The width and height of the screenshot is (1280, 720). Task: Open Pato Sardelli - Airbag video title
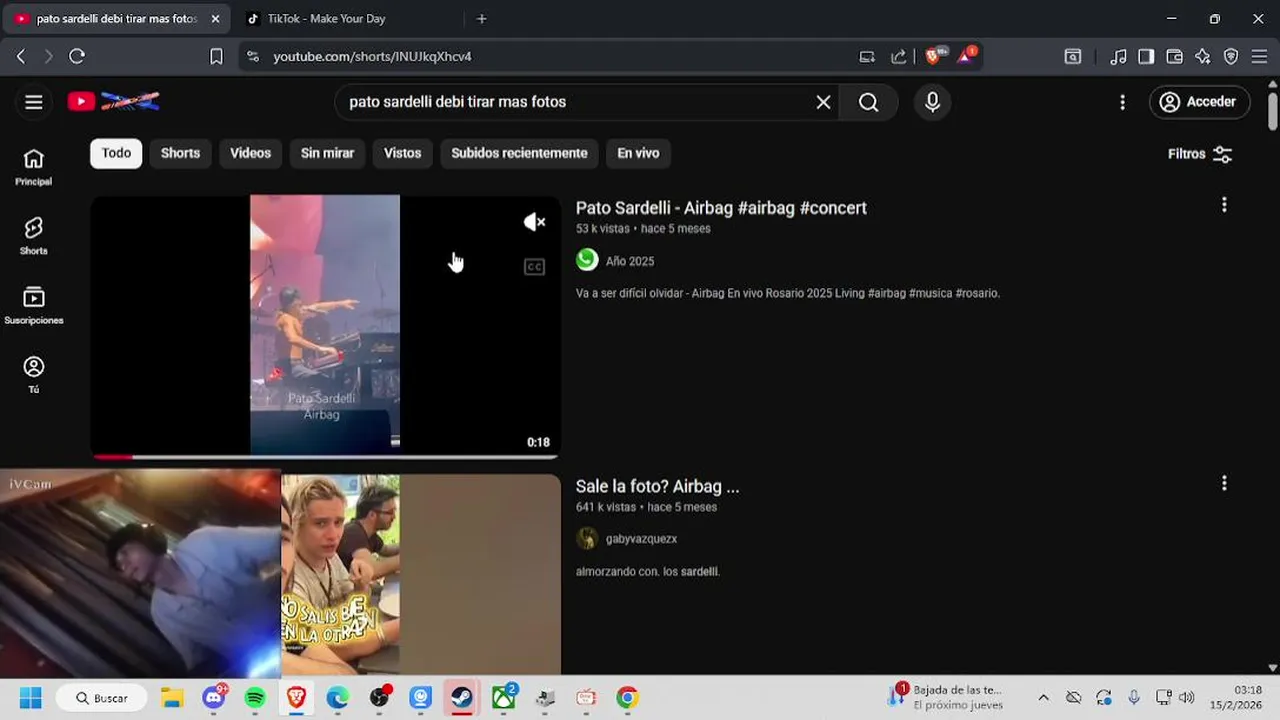point(721,208)
